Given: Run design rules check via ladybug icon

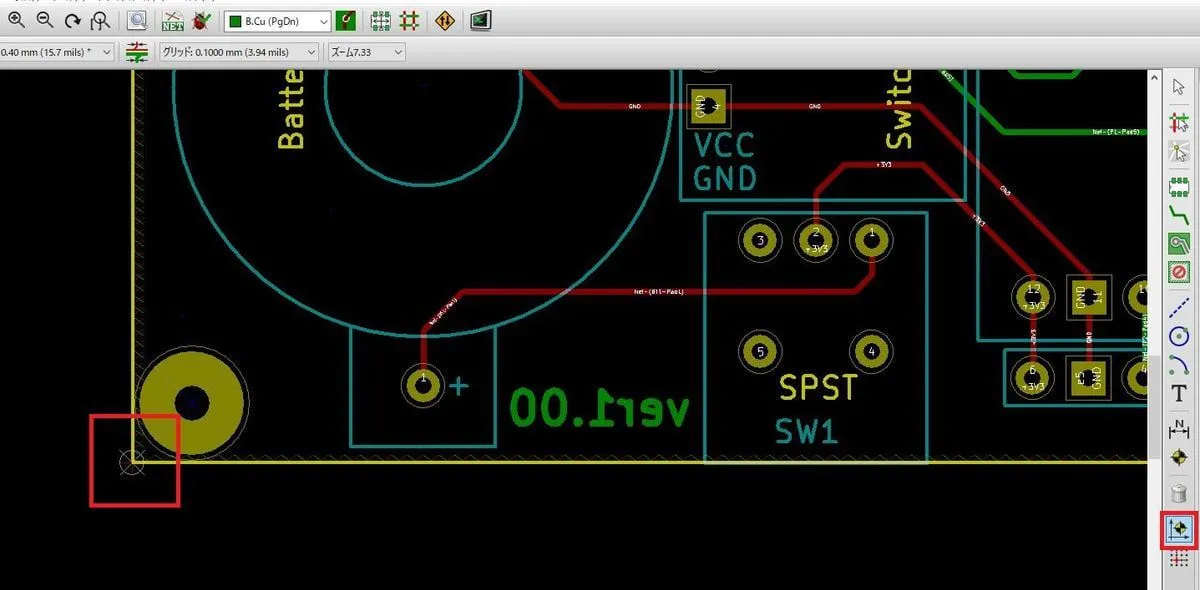Looking at the screenshot, I should click(x=201, y=20).
